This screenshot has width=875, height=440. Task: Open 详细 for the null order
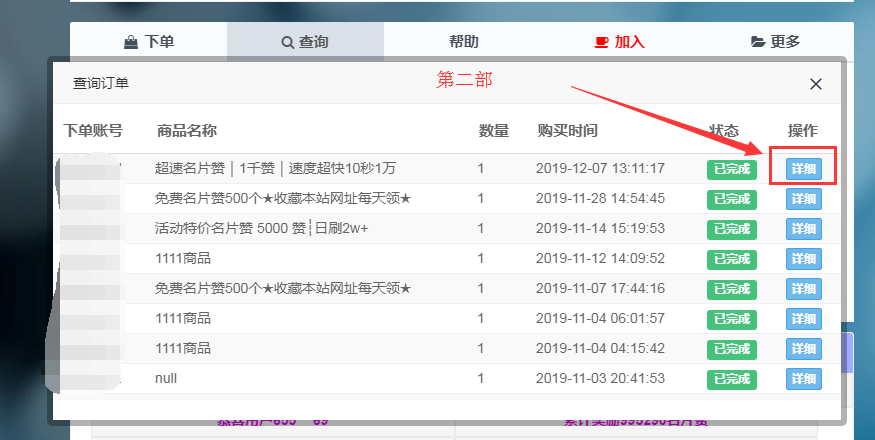[x=804, y=379]
